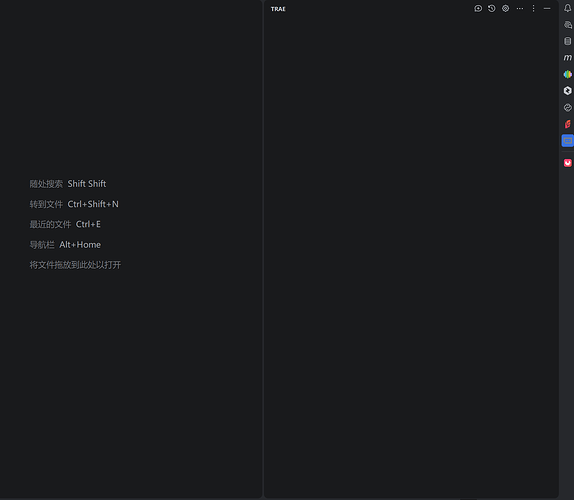Hide the TRAE tool window with the dash icon
This screenshot has width=574, height=500.
click(547, 8)
